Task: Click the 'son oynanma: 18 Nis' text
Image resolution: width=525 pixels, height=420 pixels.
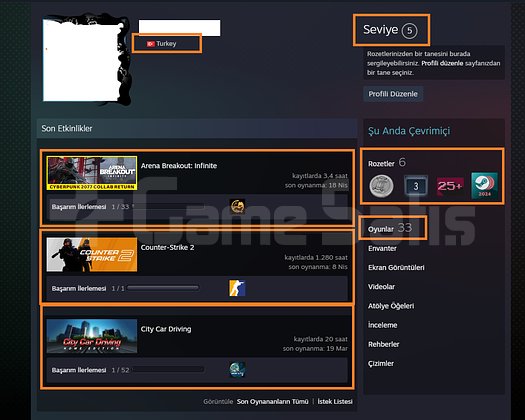Action: 316,185
